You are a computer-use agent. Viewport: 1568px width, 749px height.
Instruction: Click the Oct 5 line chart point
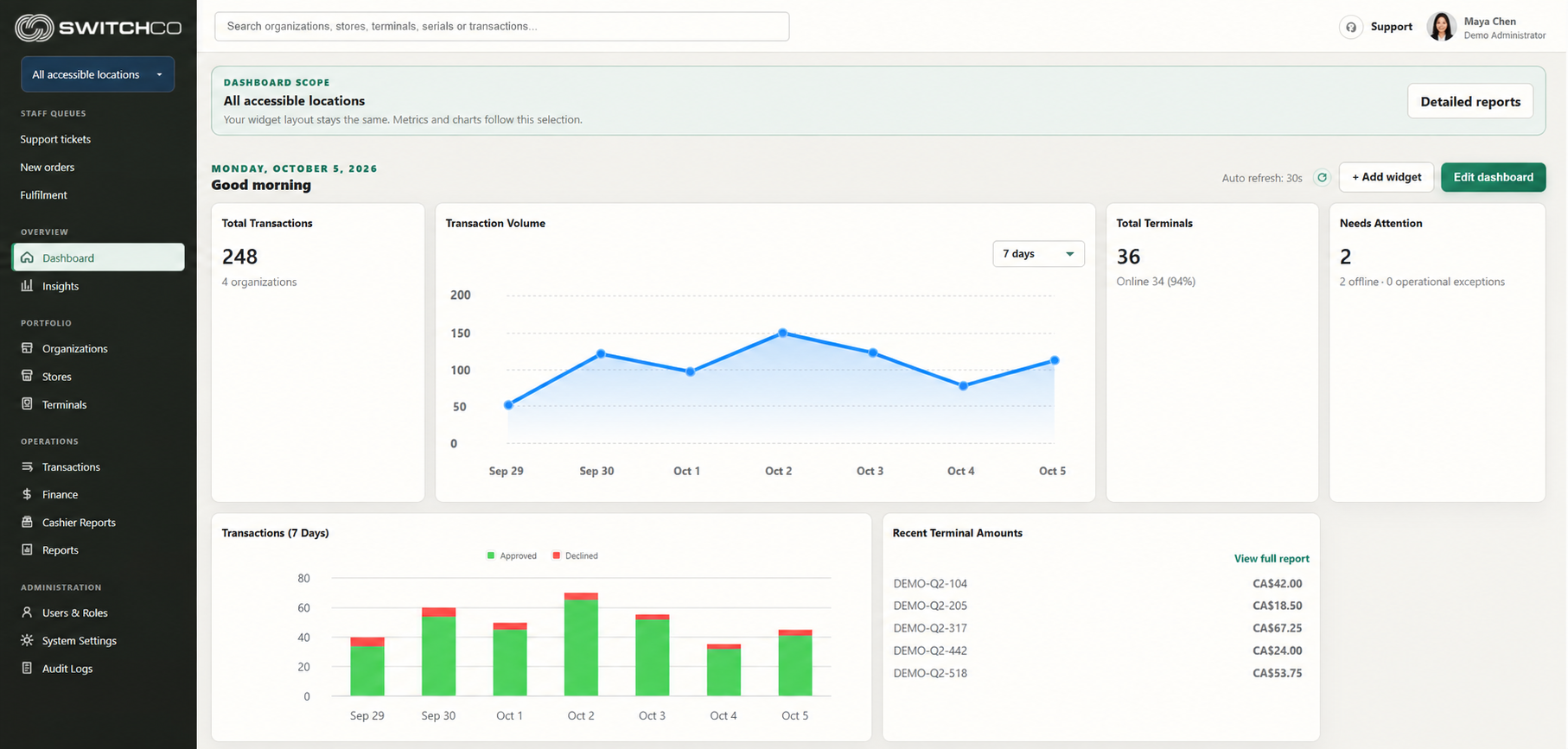(x=1055, y=360)
